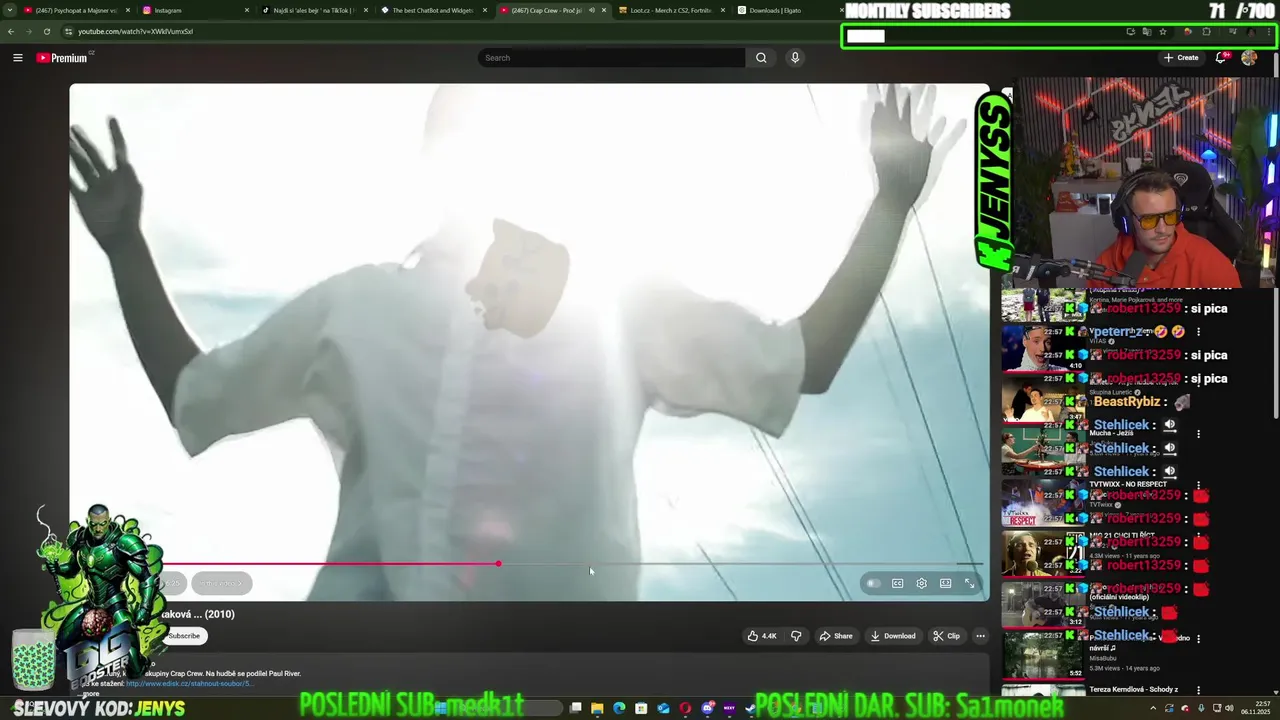Dislike the current video

point(796,636)
